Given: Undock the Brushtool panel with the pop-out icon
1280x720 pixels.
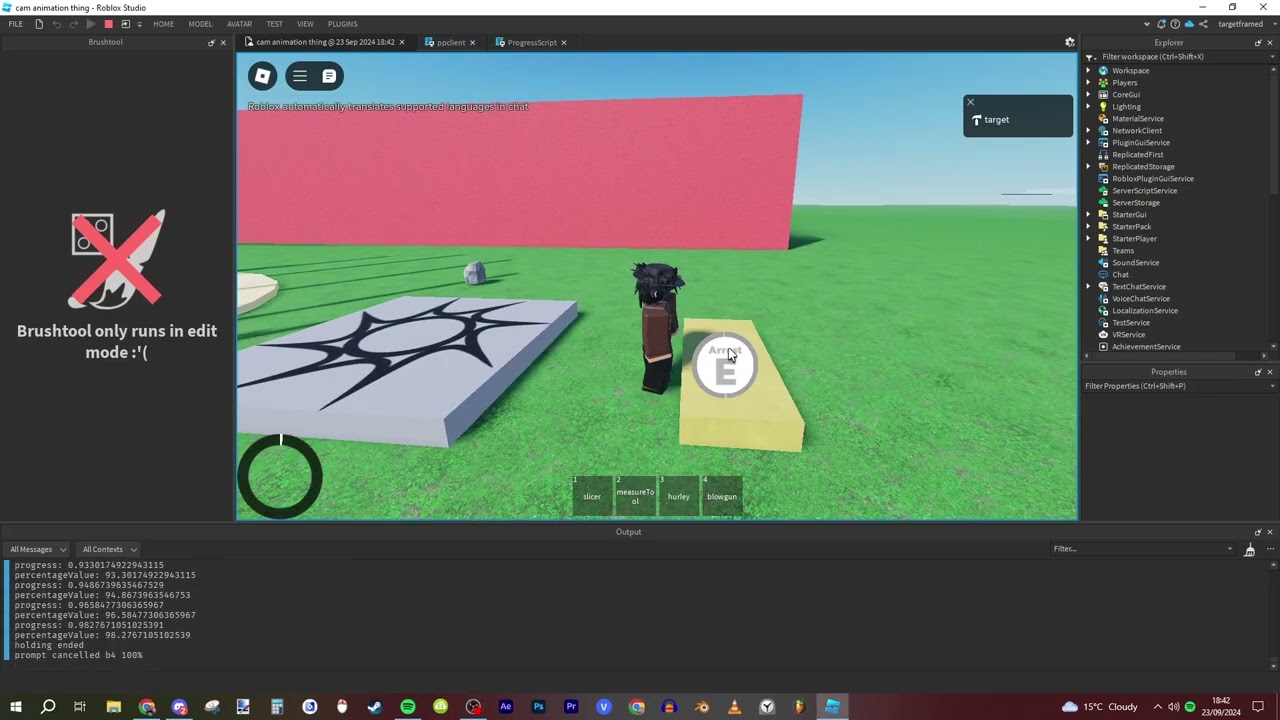Looking at the screenshot, I should (x=211, y=42).
